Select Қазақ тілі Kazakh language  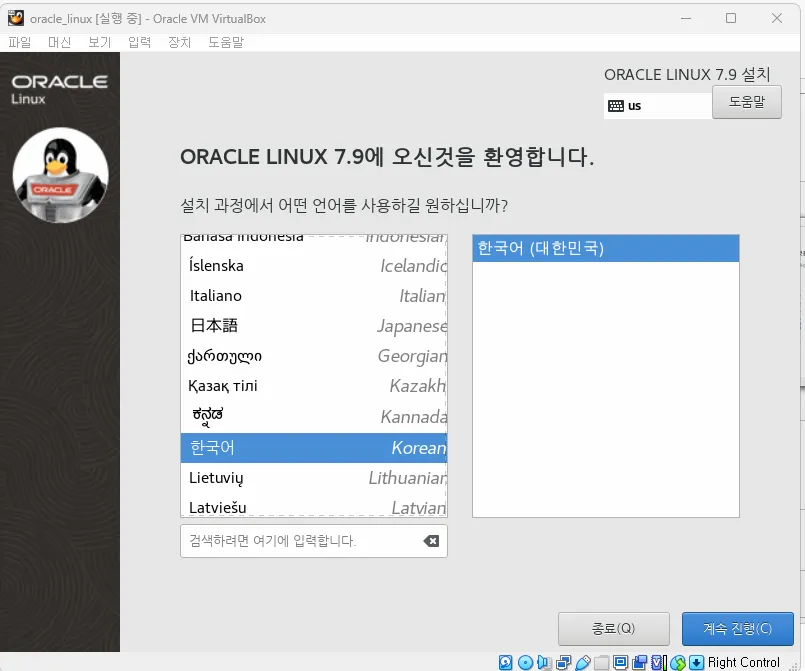(314, 386)
